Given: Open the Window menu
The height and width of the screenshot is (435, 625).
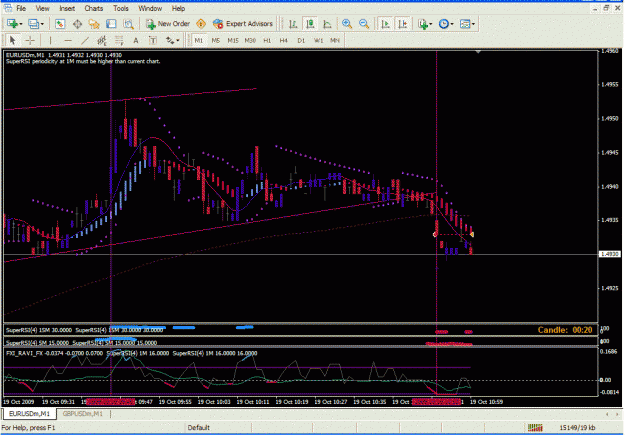Looking at the screenshot, I should (x=150, y=8).
